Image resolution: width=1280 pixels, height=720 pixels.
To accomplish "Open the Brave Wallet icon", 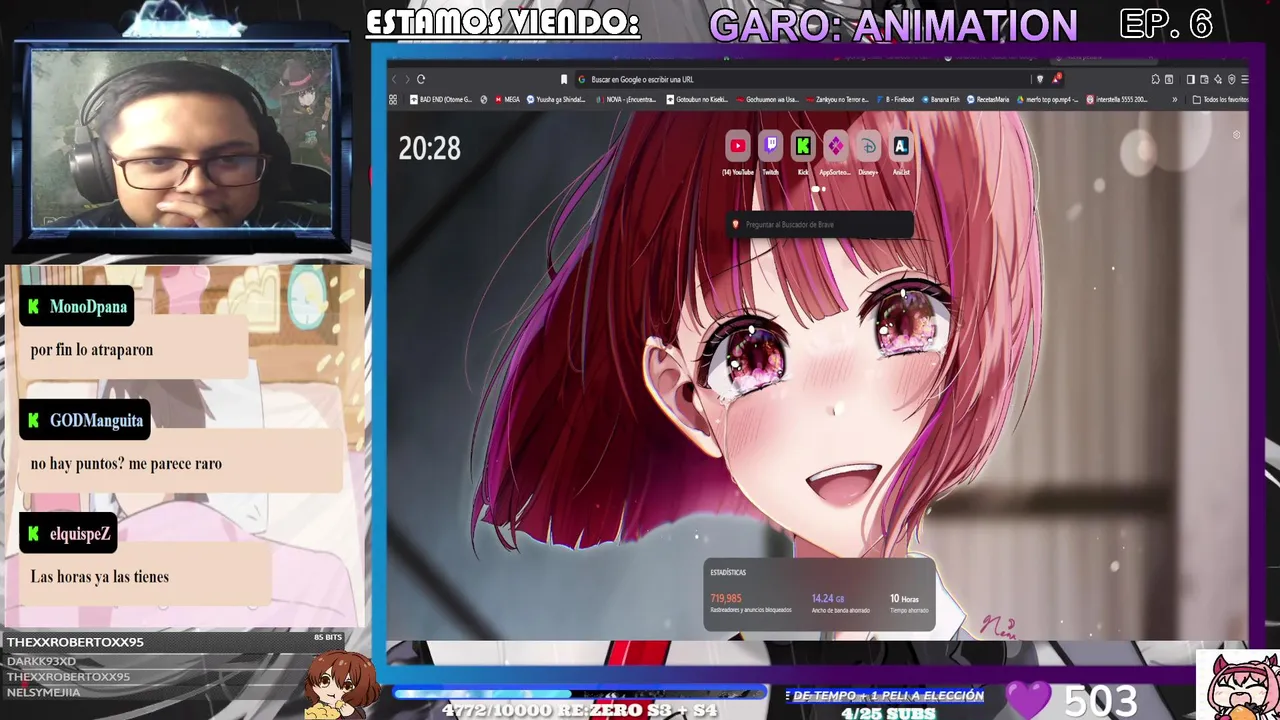I will click(1204, 79).
